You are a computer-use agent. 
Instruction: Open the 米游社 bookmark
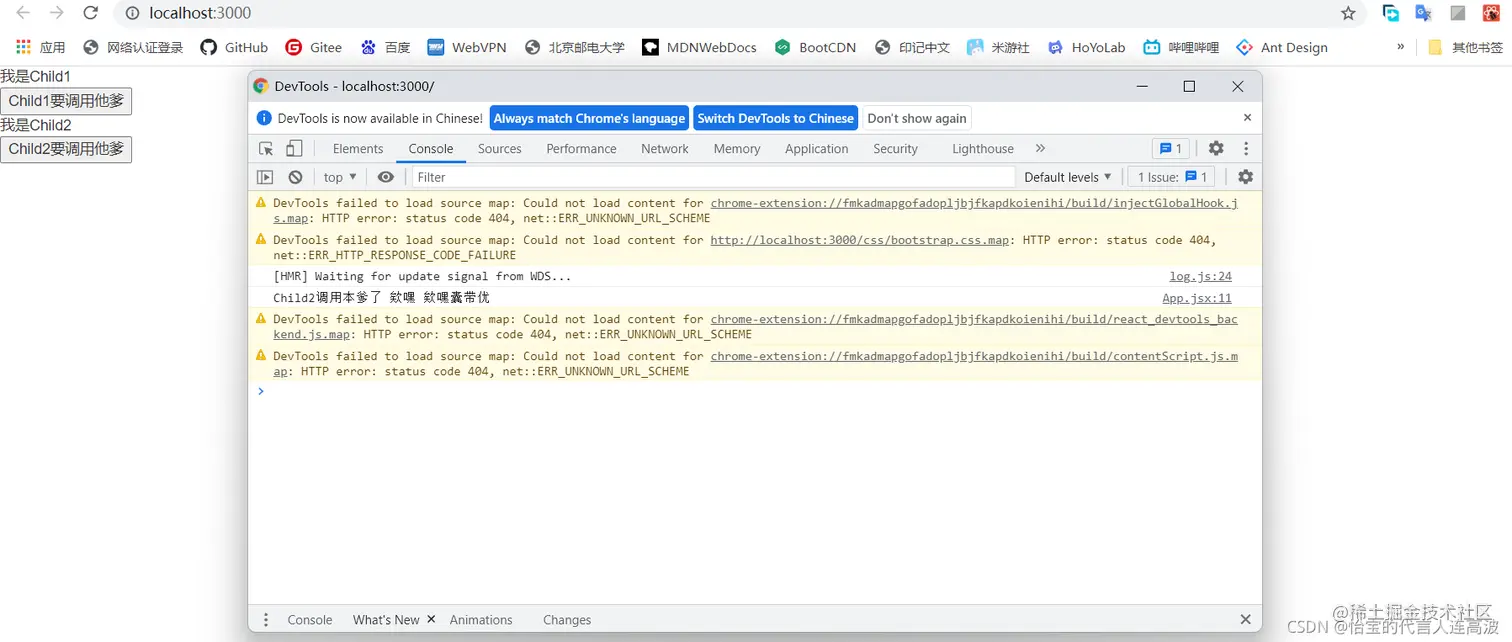click(x=997, y=47)
